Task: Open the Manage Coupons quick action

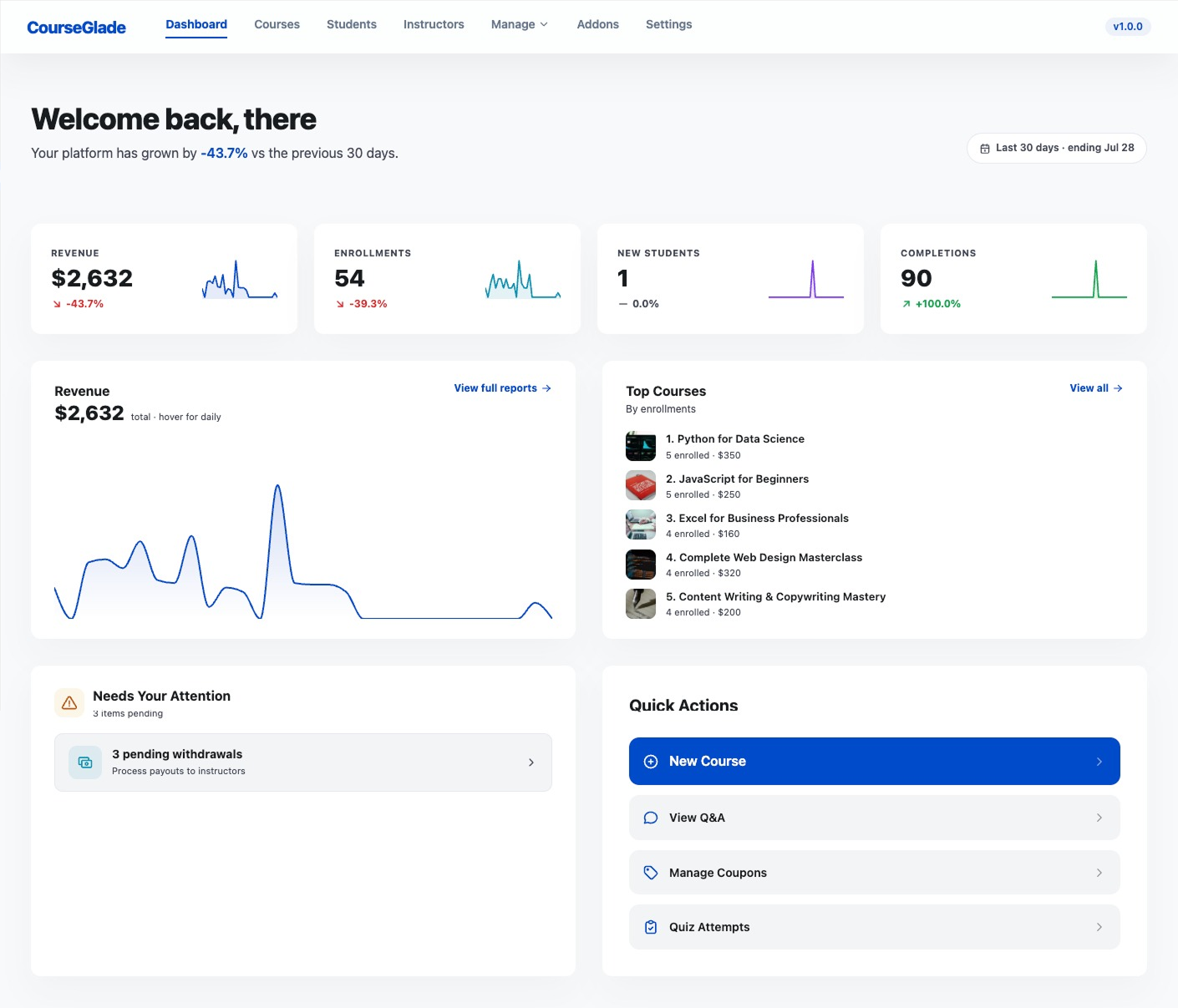Action: point(874,873)
